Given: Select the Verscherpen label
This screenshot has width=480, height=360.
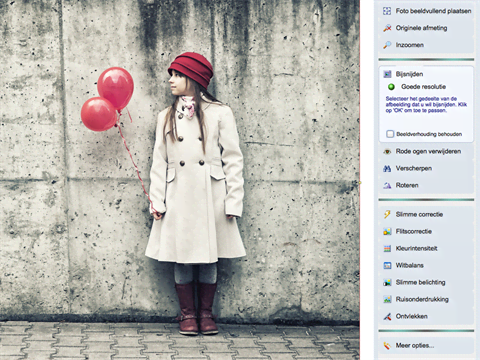Looking at the screenshot, I should click(414, 168).
